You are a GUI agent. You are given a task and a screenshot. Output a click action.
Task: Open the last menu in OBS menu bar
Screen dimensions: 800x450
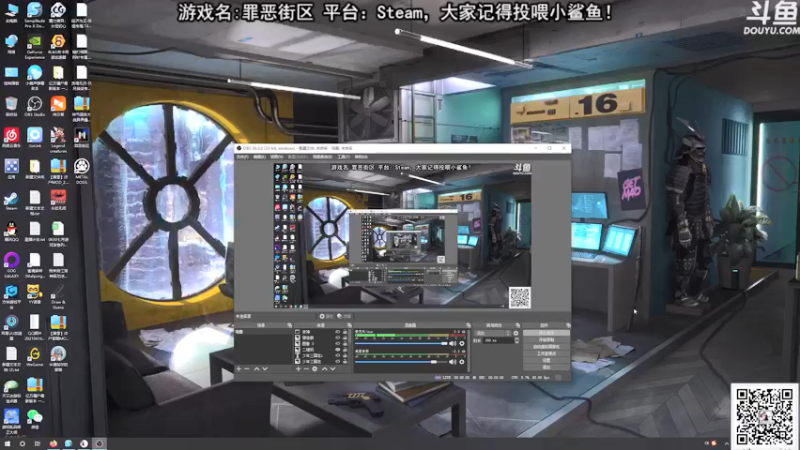point(361,157)
